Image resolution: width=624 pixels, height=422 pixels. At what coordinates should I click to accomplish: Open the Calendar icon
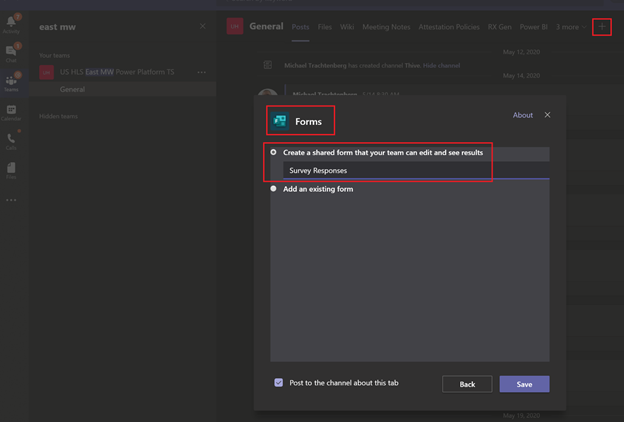tap(11, 112)
